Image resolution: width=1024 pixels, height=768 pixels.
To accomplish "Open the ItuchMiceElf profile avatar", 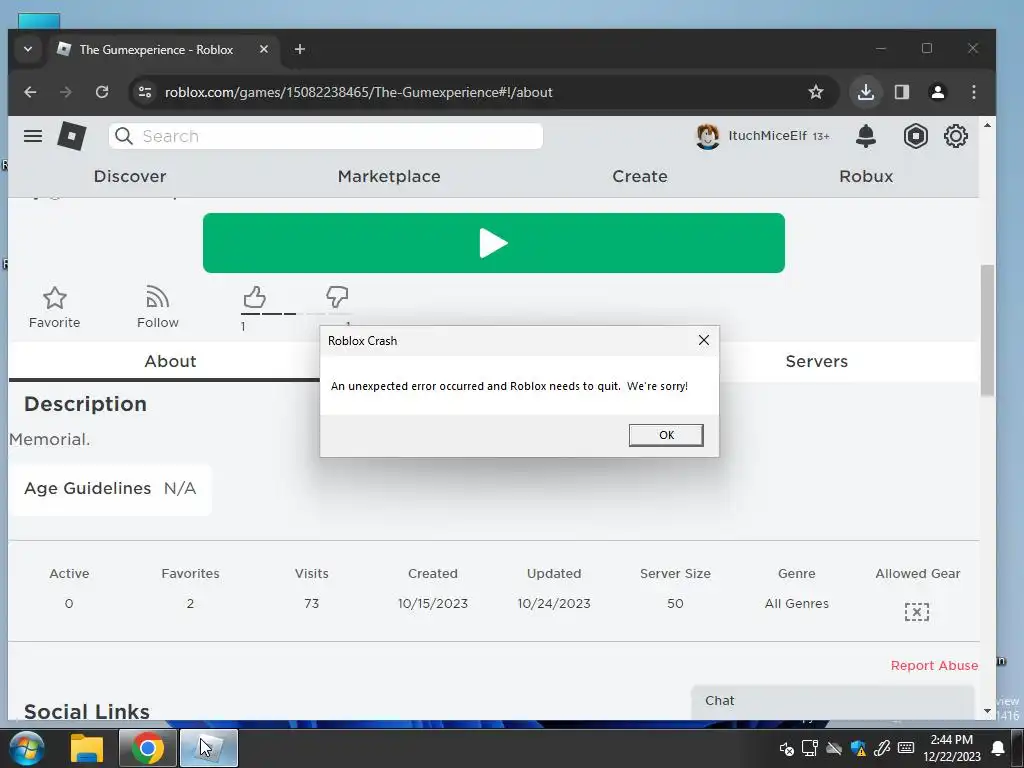I will coord(707,136).
